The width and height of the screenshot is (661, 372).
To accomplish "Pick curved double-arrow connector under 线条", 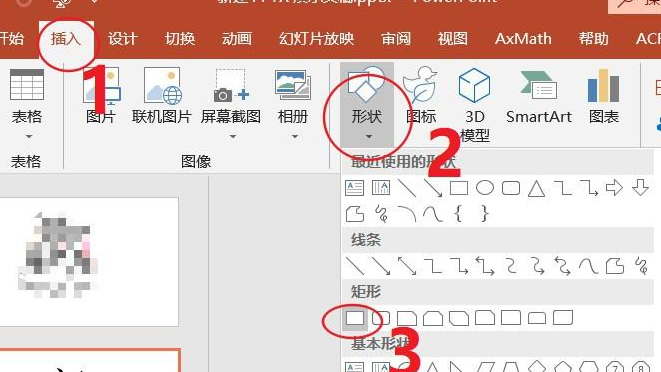I will 563,266.
